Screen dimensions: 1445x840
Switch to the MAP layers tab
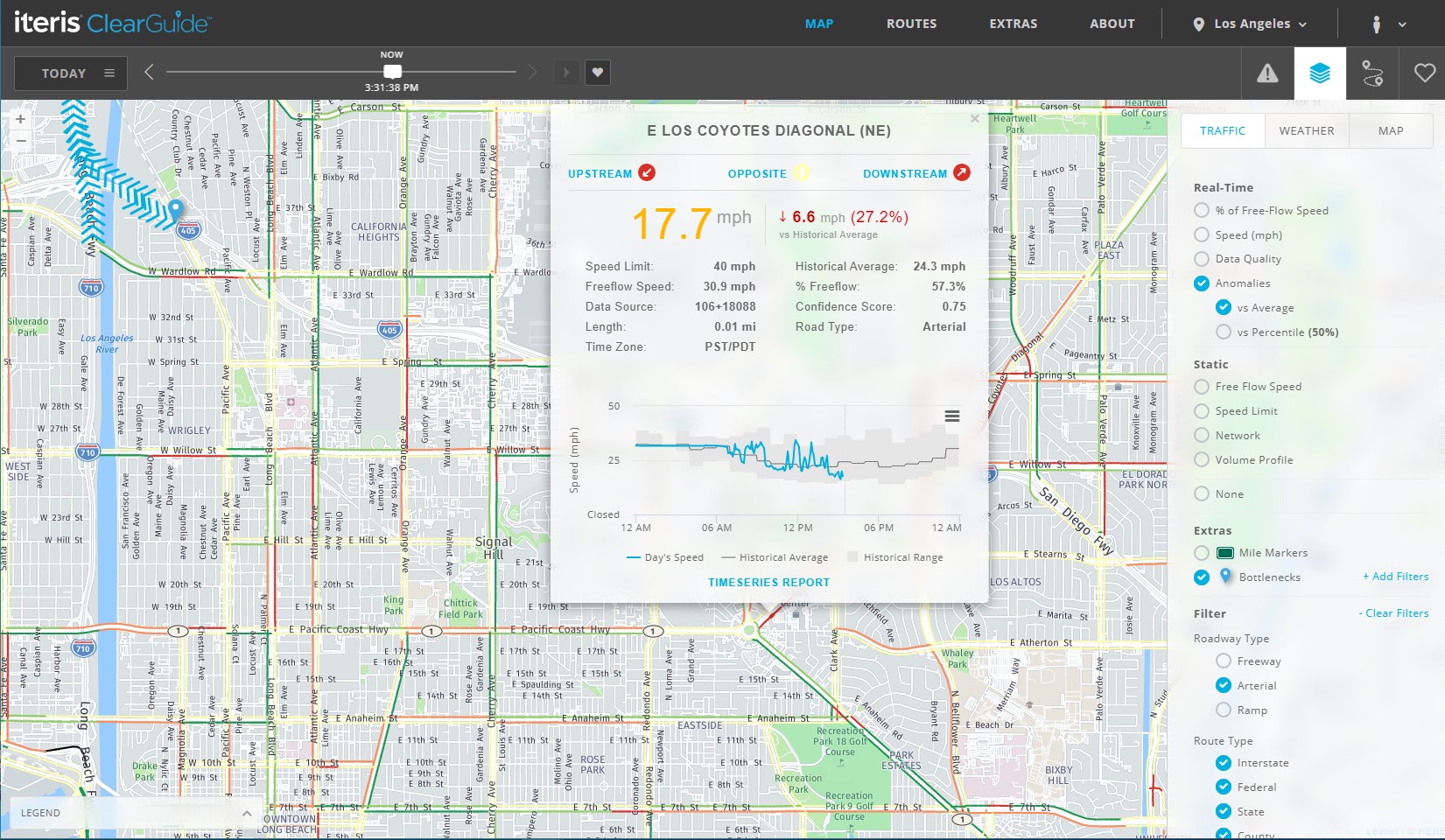click(x=1391, y=130)
